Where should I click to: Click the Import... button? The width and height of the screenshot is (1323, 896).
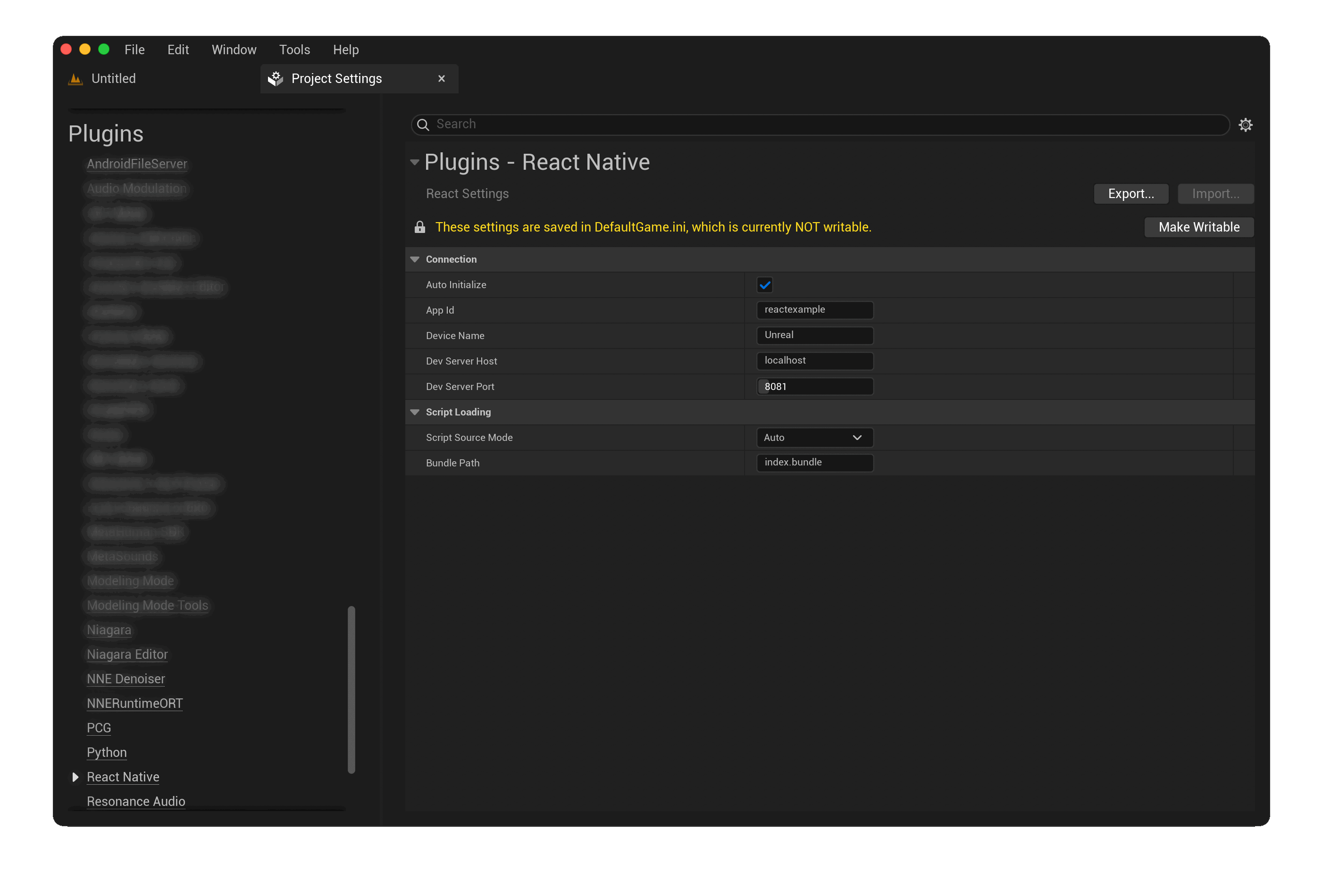1215,193
